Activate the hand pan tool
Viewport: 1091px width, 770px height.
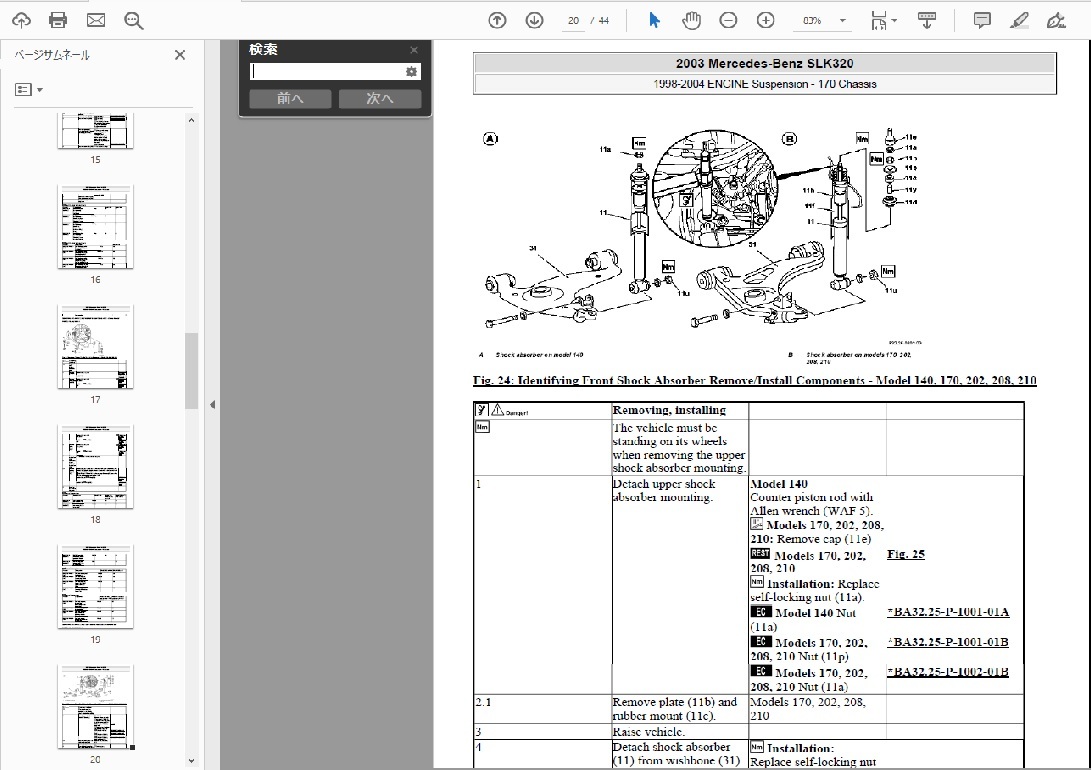(x=691, y=20)
